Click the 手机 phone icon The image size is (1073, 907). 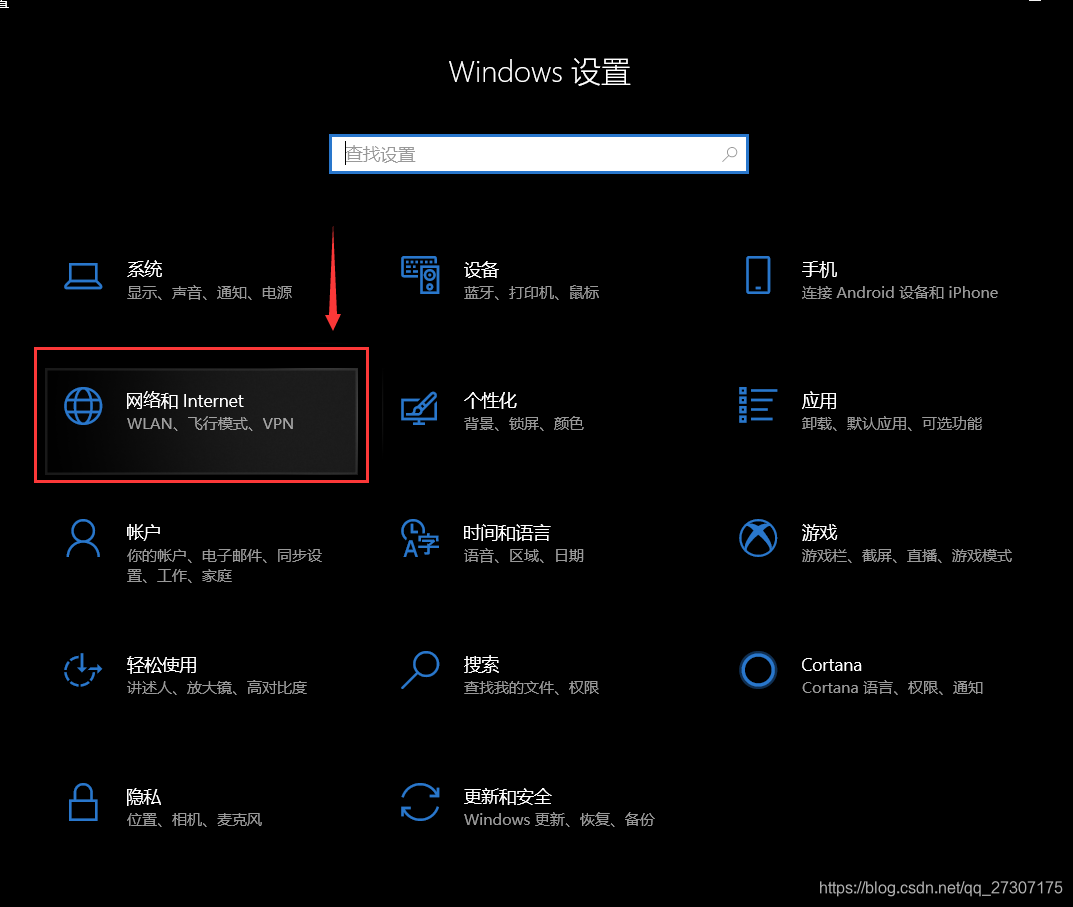coord(758,275)
